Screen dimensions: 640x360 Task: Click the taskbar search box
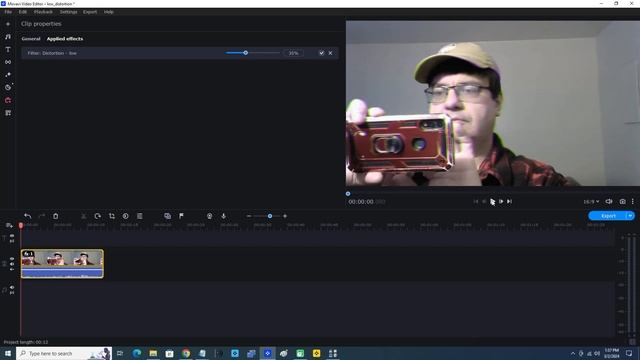[64, 353]
